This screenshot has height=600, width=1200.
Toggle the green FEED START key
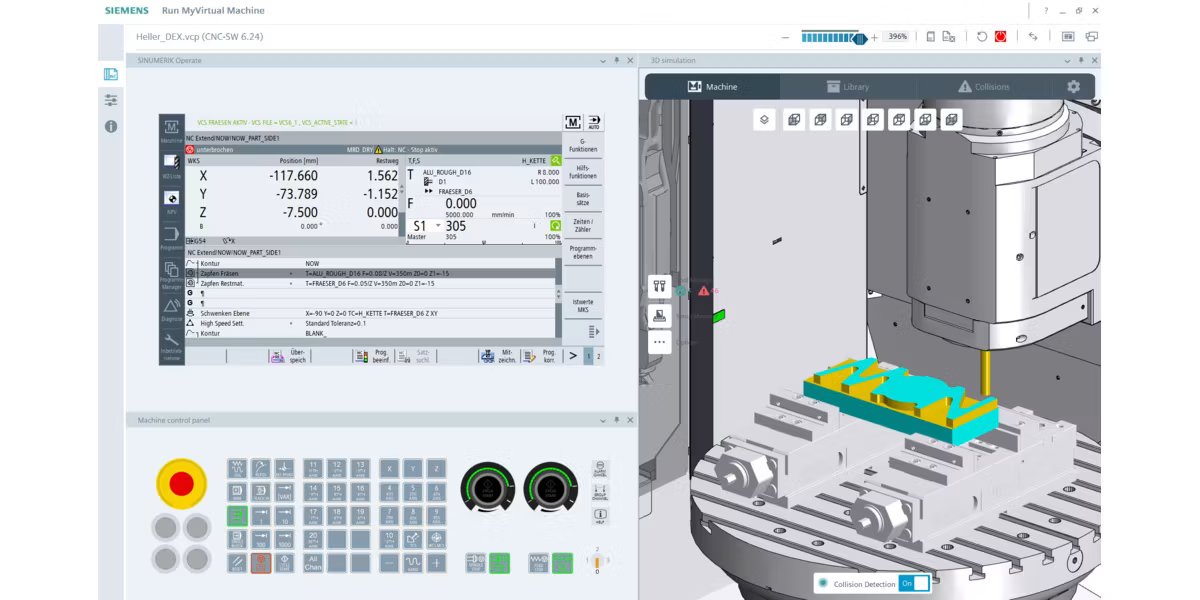[x=562, y=563]
